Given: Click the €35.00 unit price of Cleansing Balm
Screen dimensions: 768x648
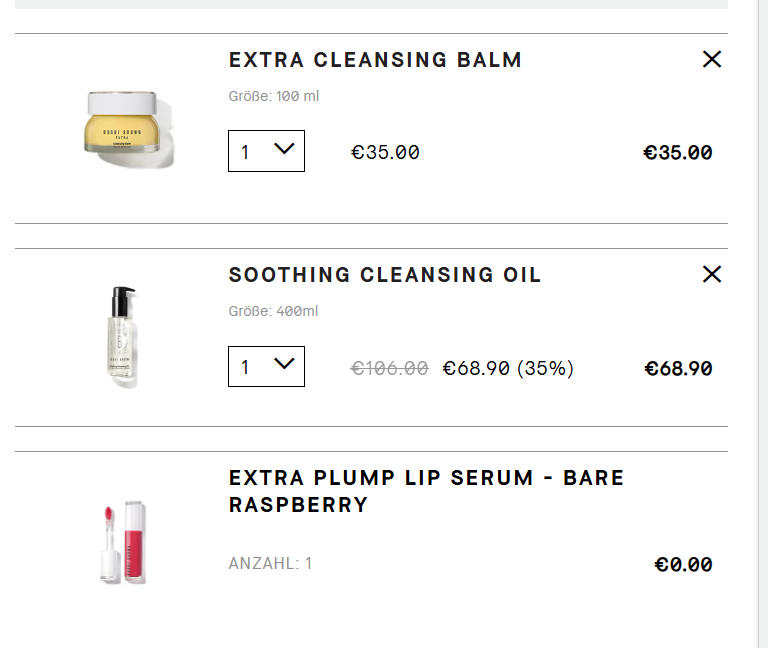Looking at the screenshot, I should pos(385,153).
